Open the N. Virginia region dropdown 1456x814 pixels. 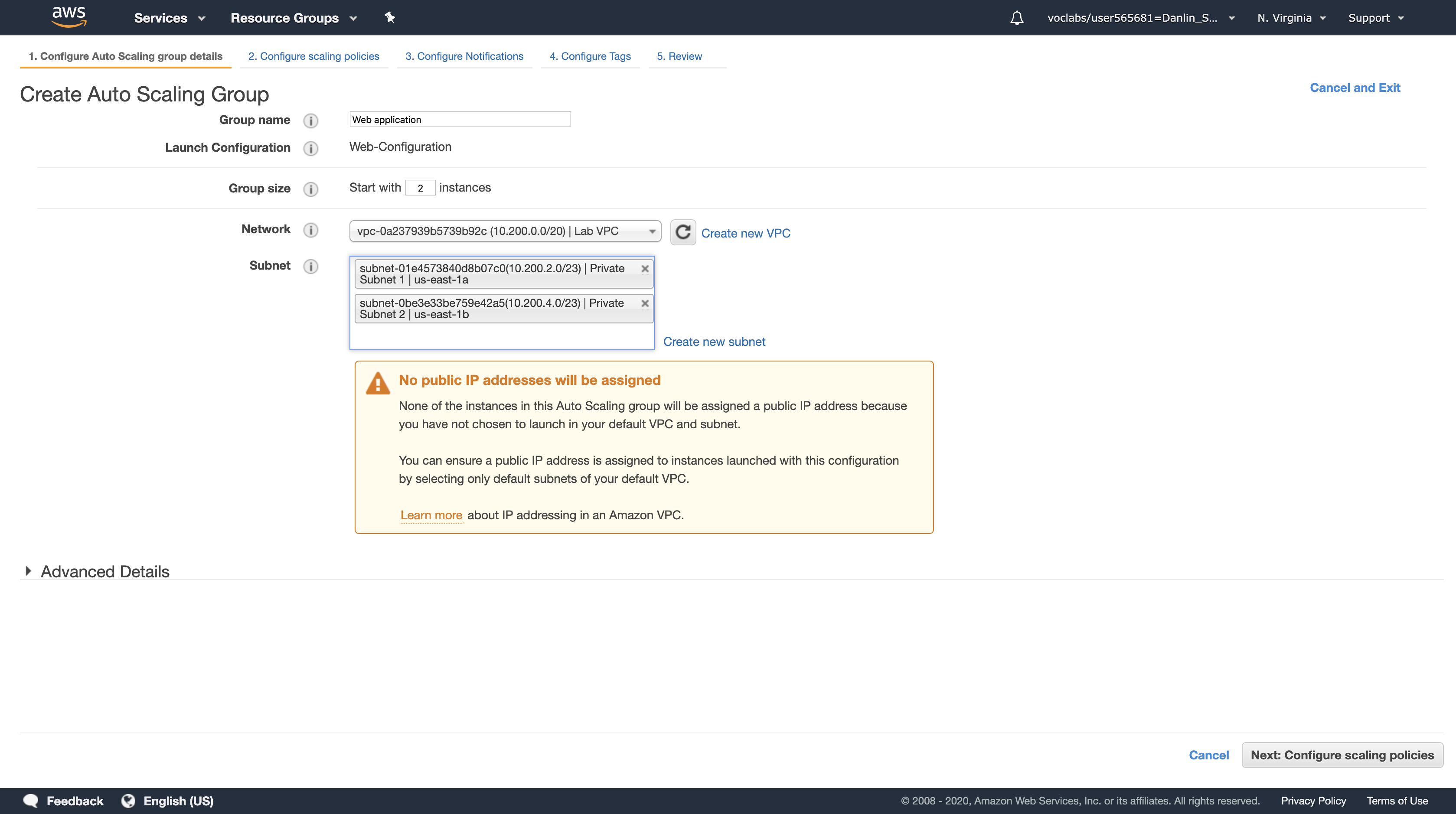click(x=1291, y=18)
